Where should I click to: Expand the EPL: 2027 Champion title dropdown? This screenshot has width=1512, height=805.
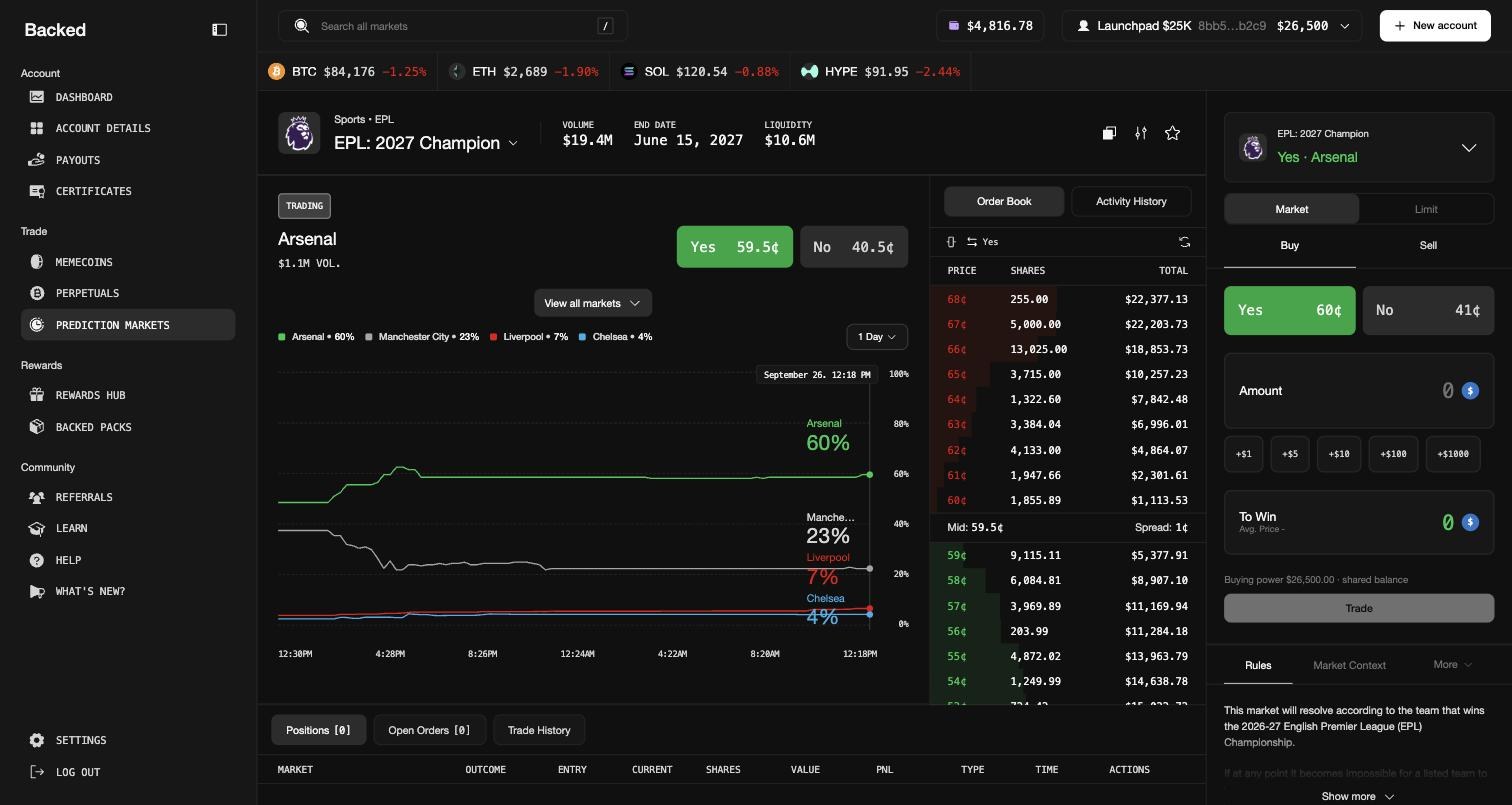click(x=427, y=143)
